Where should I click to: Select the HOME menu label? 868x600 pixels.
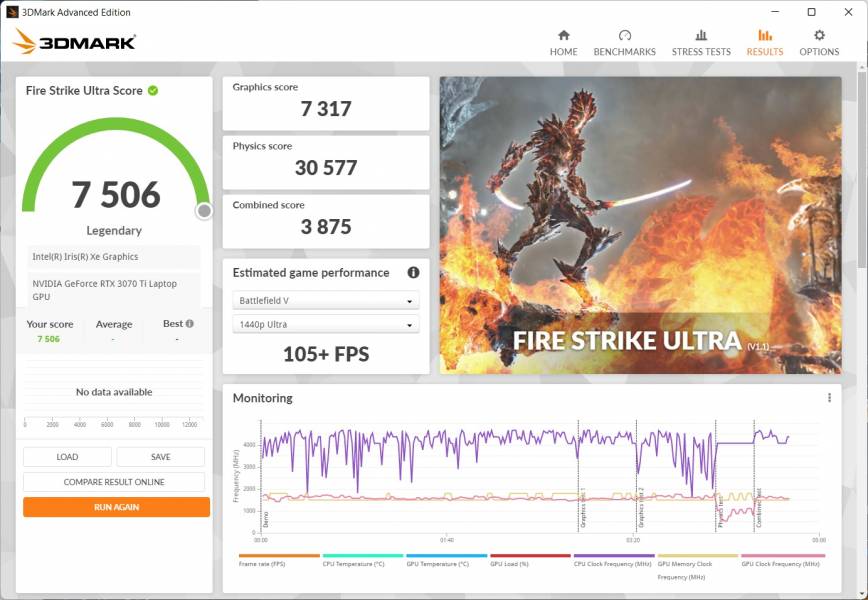tap(564, 51)
